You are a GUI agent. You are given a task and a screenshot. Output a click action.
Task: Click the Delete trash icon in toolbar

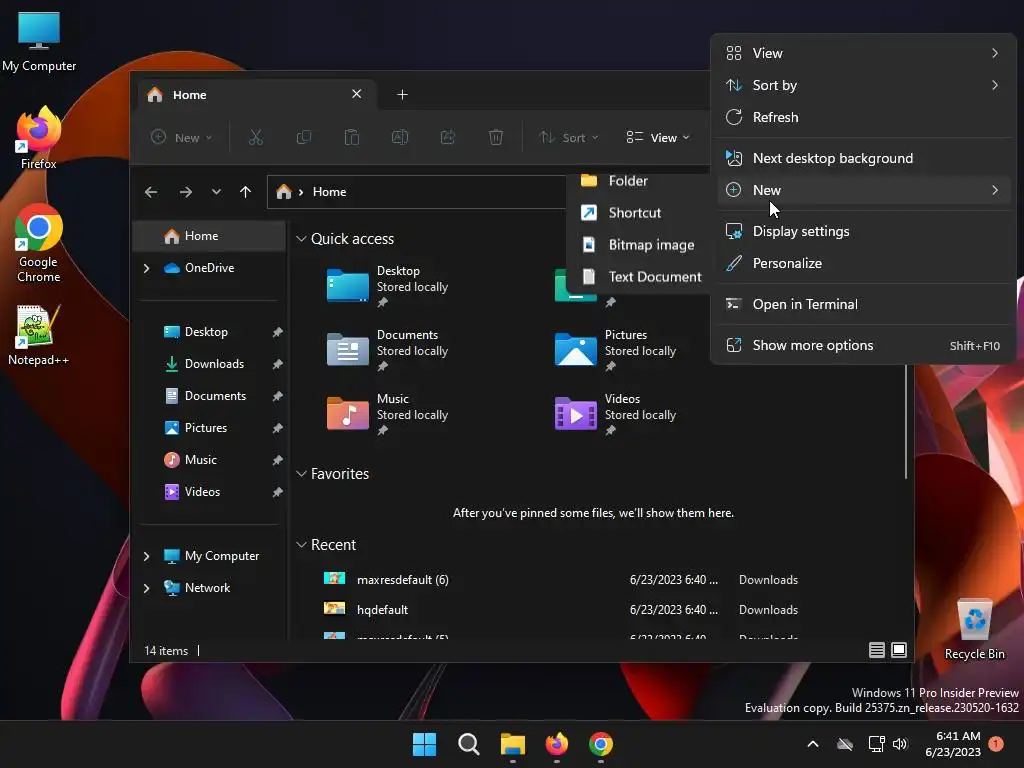coord(496,137)
